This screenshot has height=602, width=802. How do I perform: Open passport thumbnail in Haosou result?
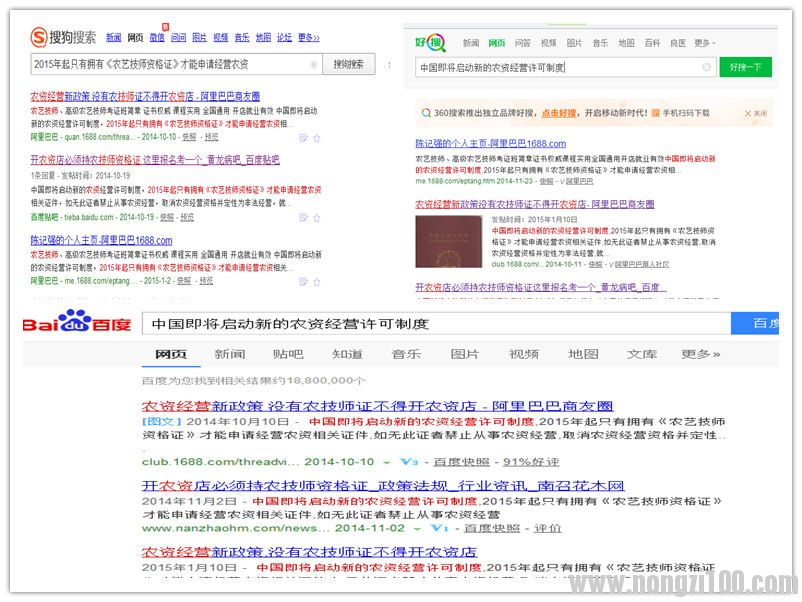(449, 241)
